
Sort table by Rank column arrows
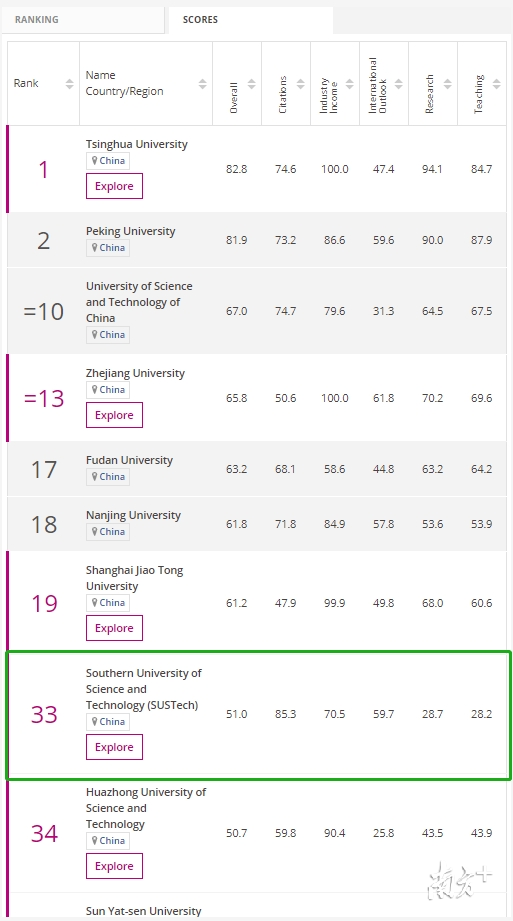tap(69, 83)
